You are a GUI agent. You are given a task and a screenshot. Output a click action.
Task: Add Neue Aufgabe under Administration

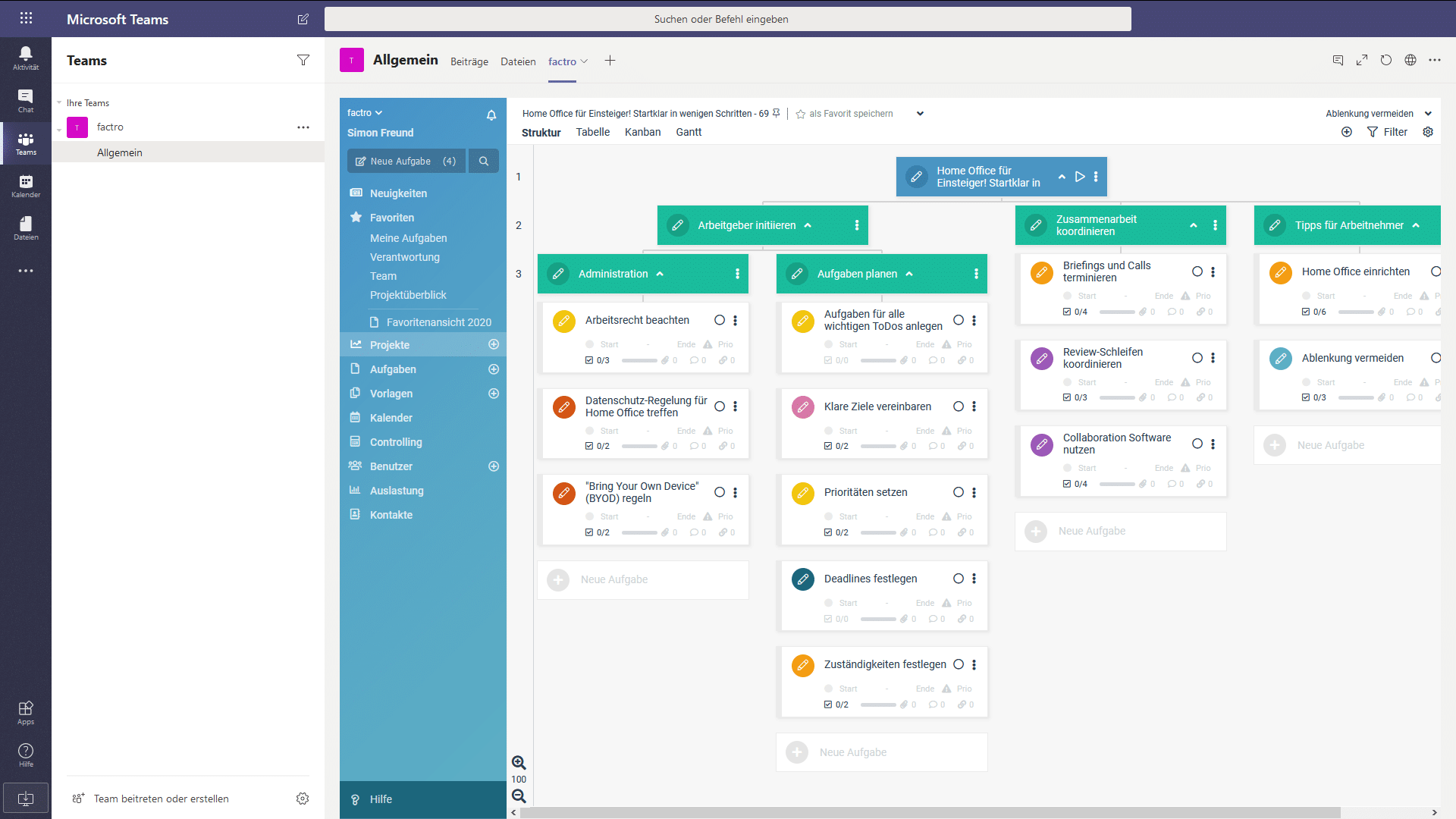(643, 579)
